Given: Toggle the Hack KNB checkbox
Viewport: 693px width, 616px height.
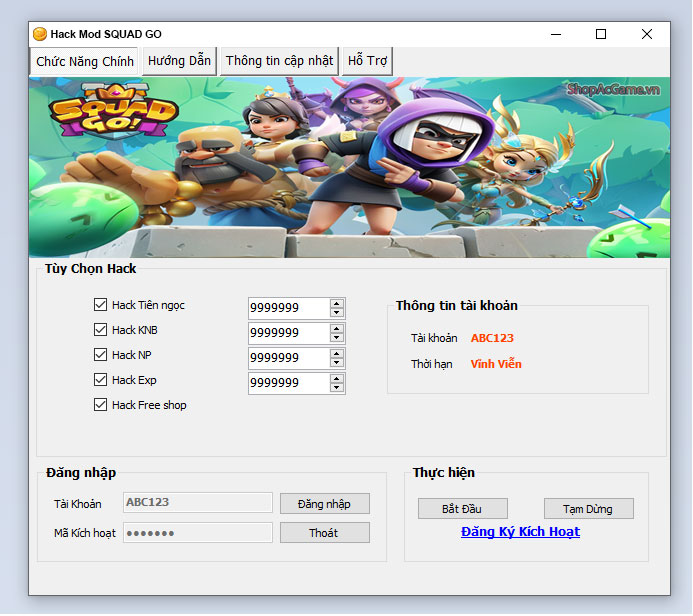Looking at the screenshot, I should 100,330.
